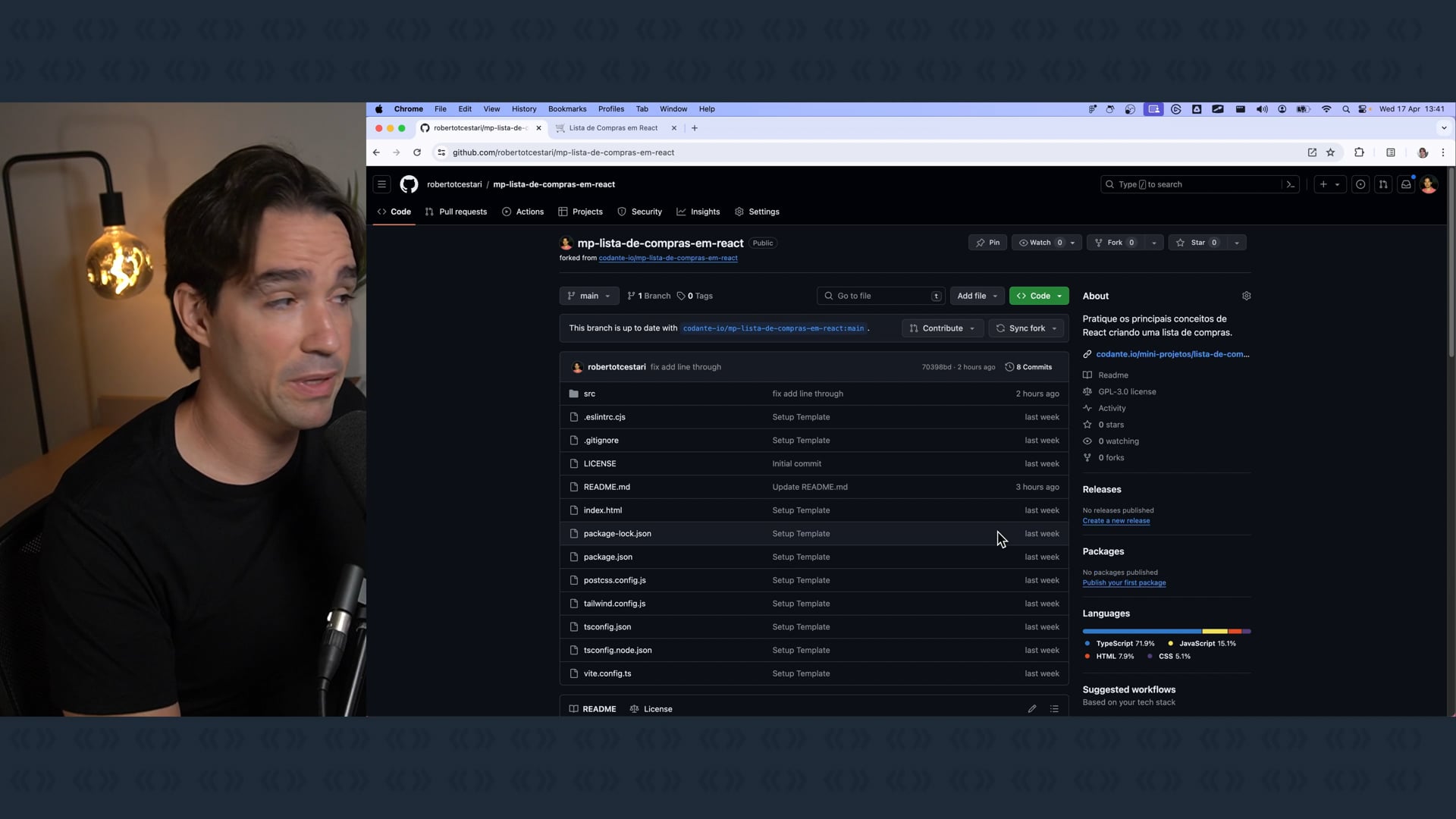Open the green Code dropdown
This screenshot has width=1456, height=819.
point(1039,296)
